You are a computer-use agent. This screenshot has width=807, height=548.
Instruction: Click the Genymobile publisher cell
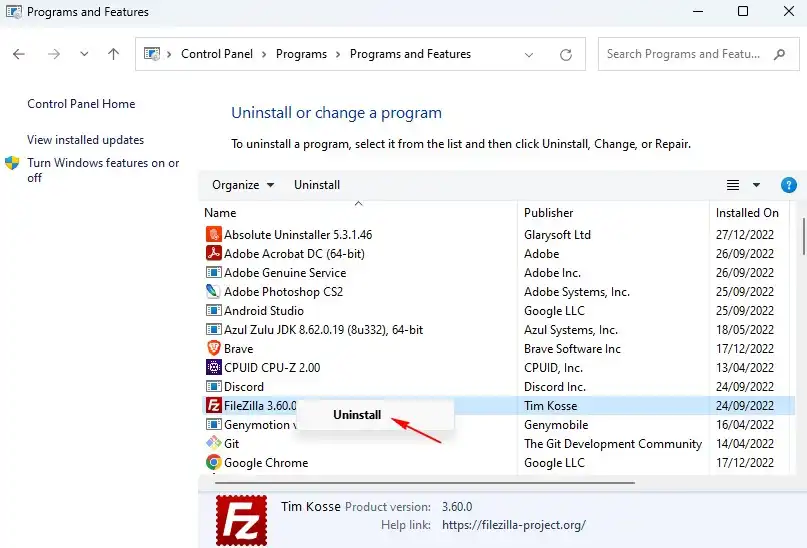point(556,425)
